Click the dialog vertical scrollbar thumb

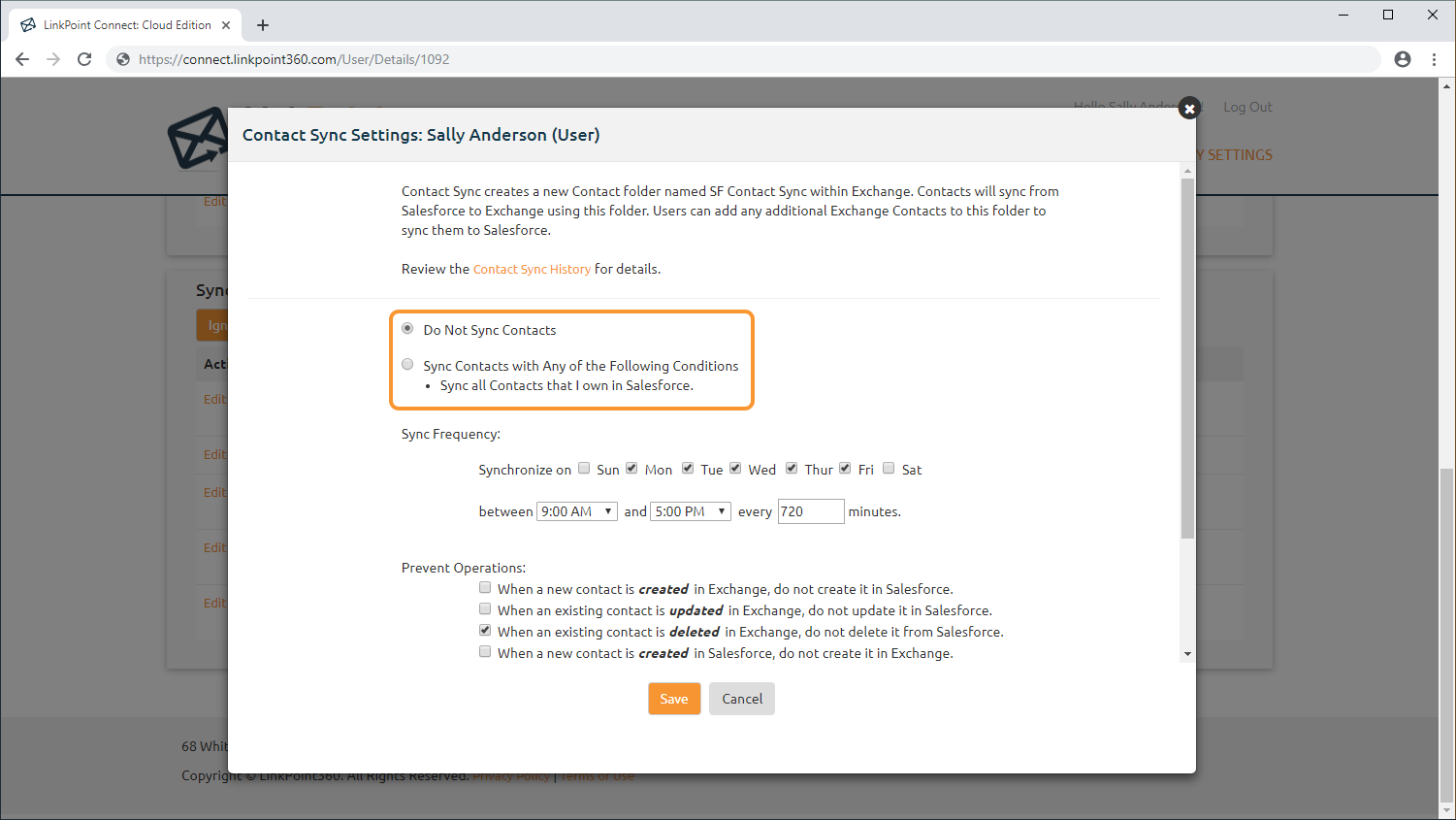(1187, 358)
